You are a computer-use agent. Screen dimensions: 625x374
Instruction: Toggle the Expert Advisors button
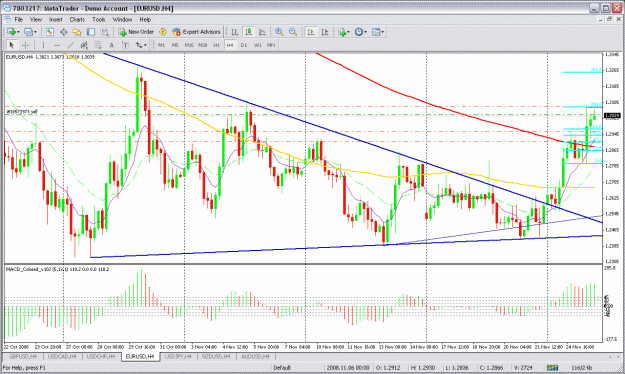click(x=196, y=32)
